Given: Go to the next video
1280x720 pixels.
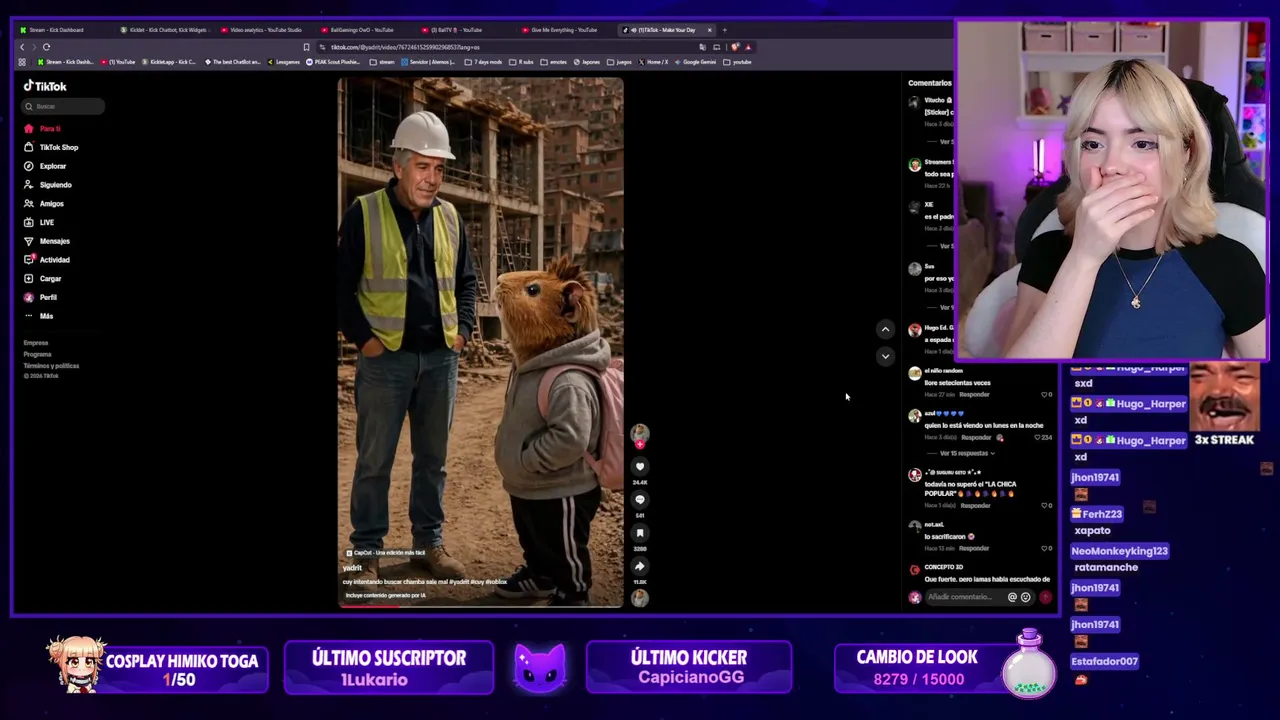Looking at the screenshot, I should click(x=885, y=356).
